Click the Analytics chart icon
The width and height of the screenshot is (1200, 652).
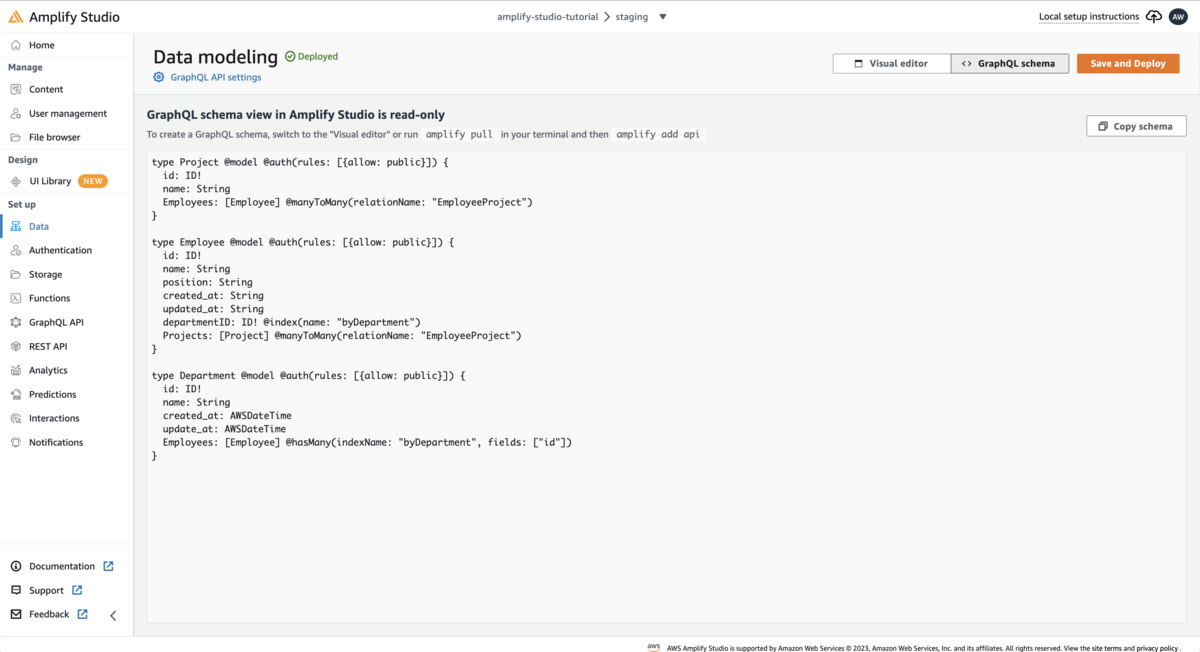(x=16, y=370)
